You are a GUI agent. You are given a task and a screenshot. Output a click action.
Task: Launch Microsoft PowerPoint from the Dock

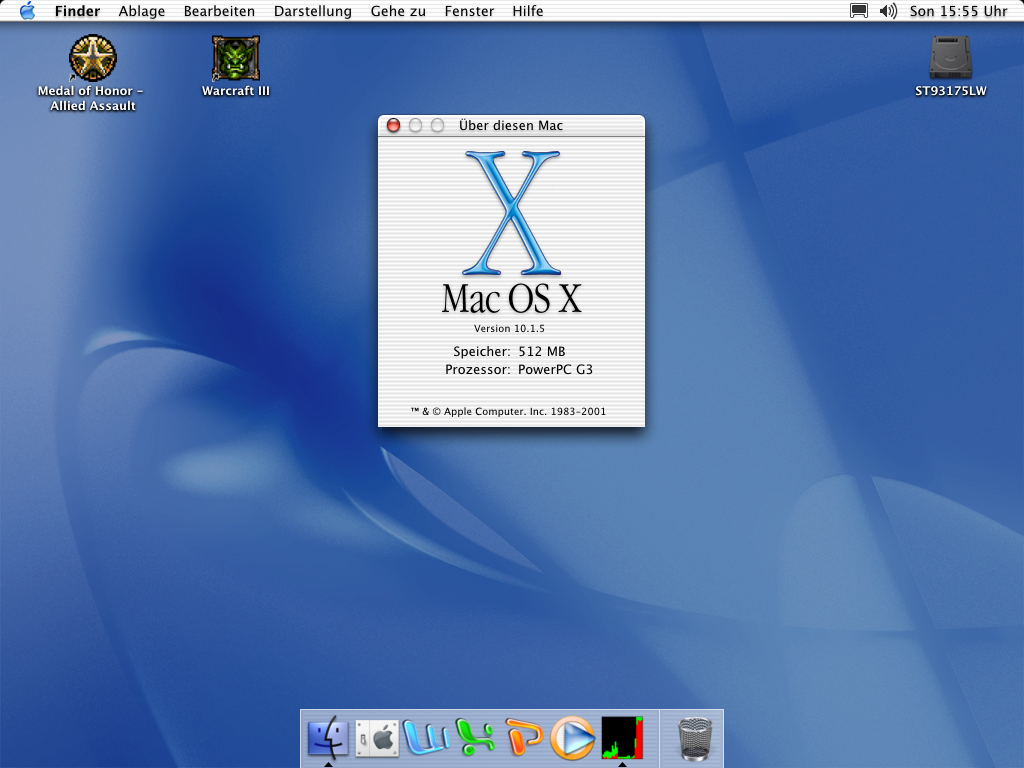[x=524, y=737]
